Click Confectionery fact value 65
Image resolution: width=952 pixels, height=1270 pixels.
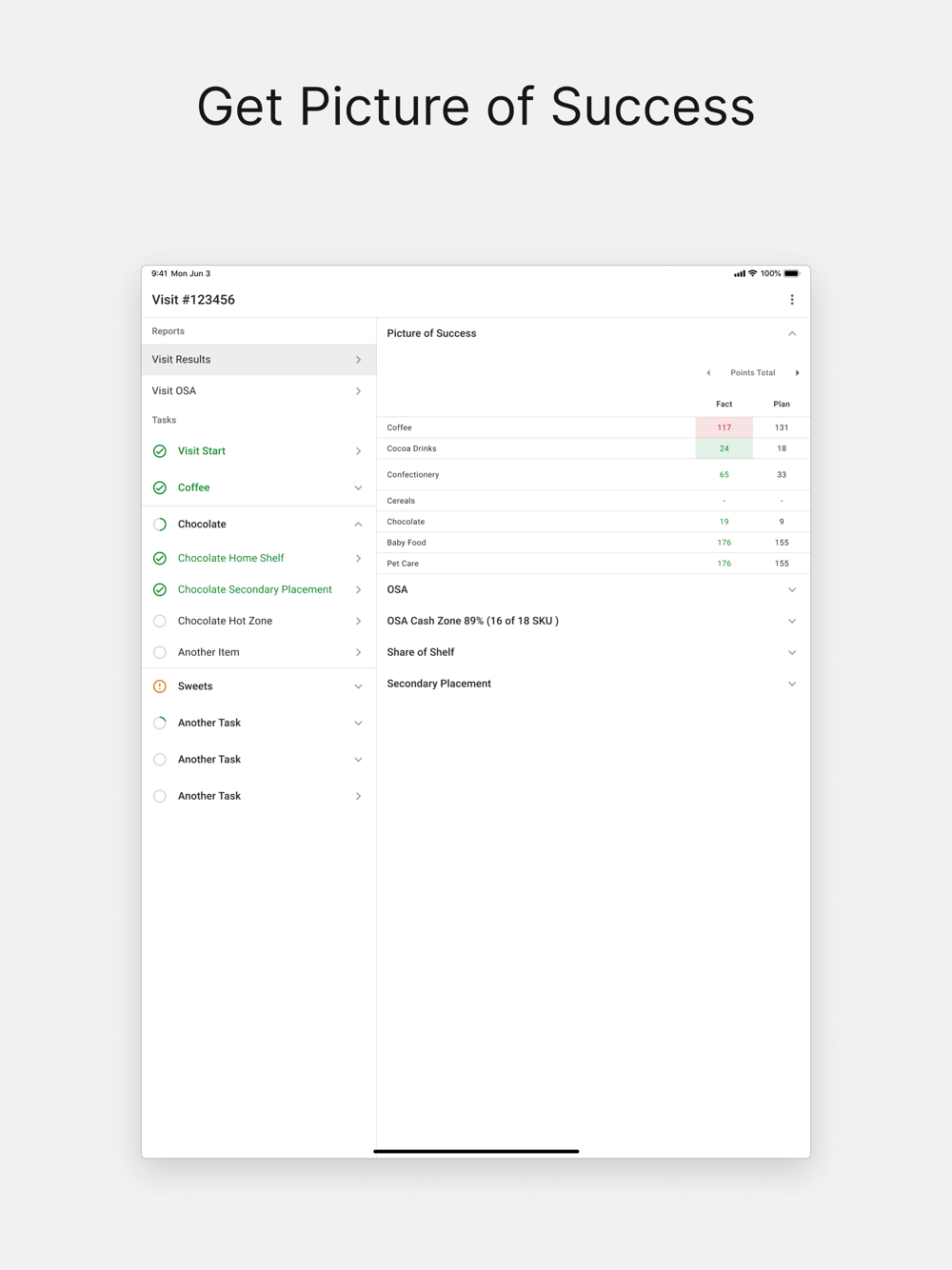pyautogui.click(x=724, y=474)
